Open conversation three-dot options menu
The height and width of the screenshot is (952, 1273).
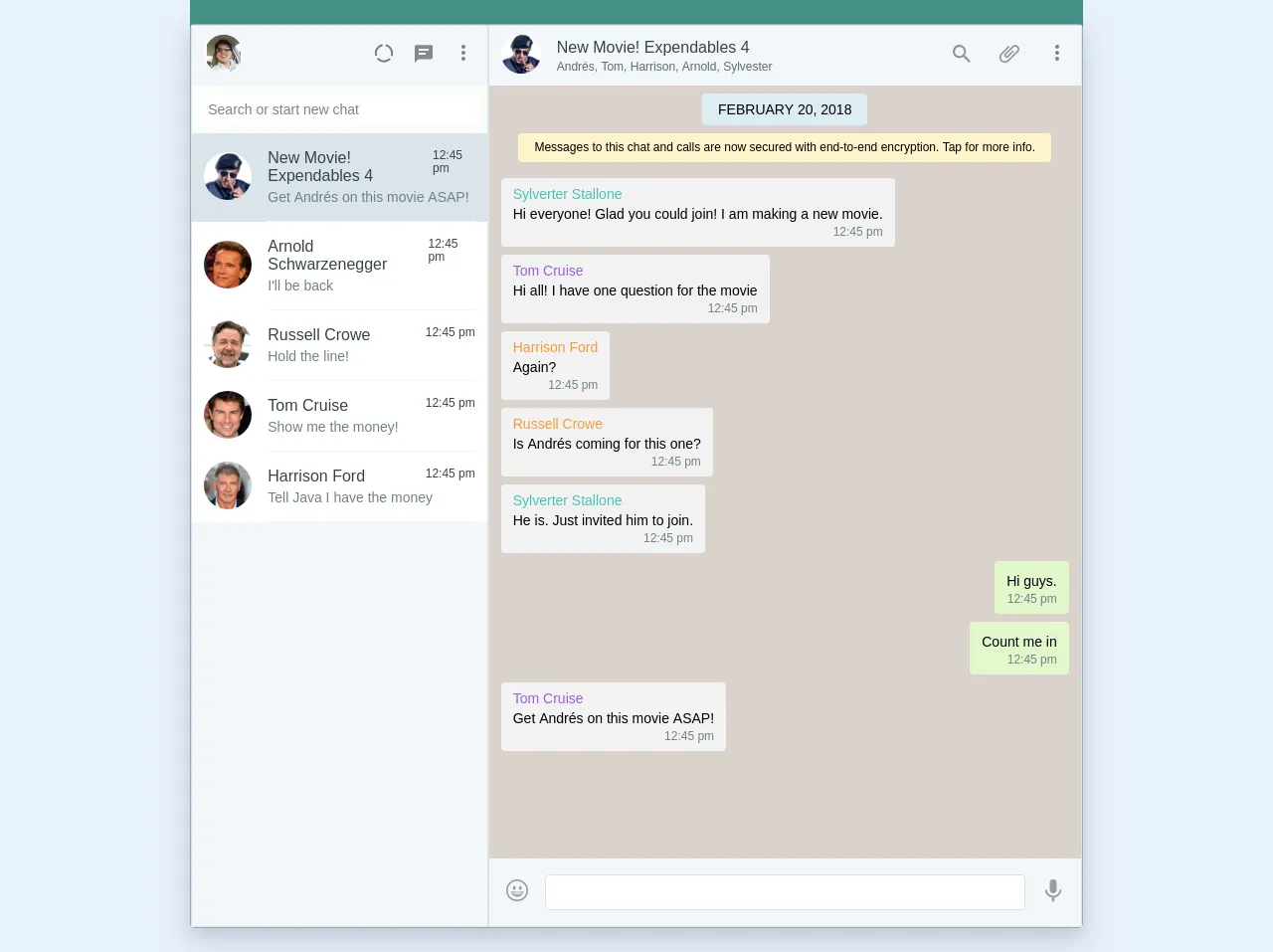pos(1057,54)
